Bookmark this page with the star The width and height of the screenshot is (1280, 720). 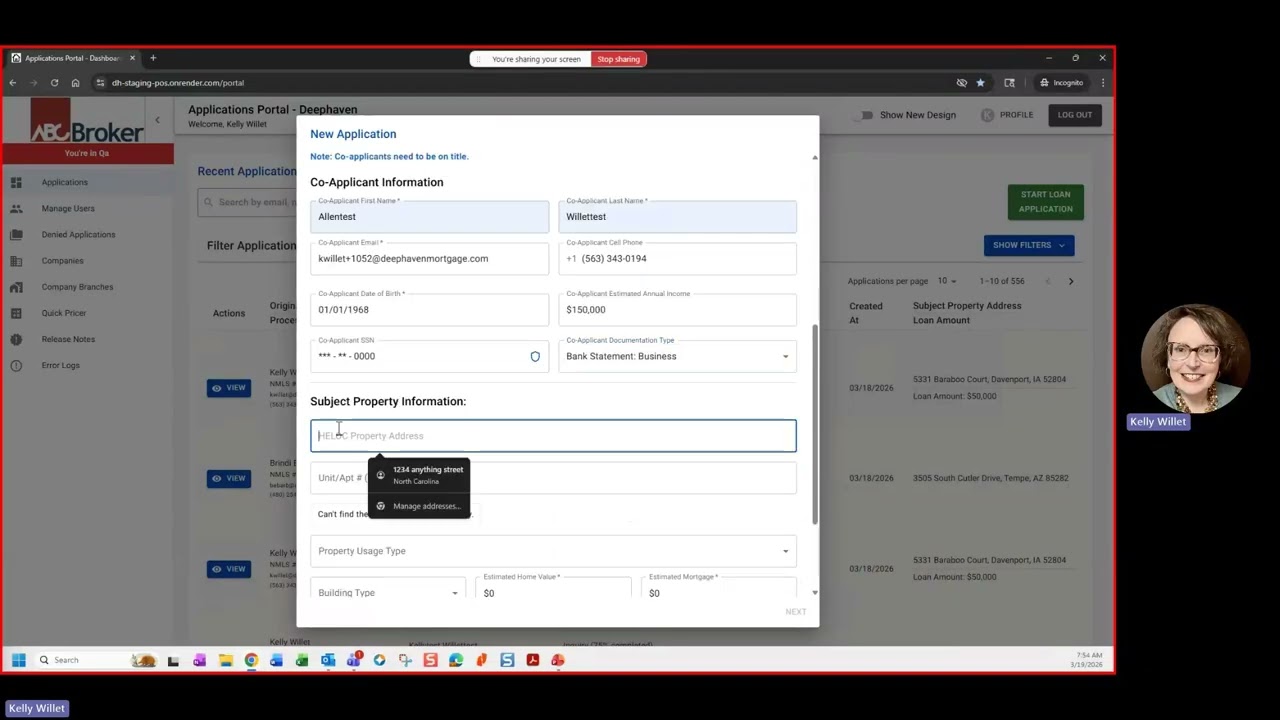(x=980, y=83)
